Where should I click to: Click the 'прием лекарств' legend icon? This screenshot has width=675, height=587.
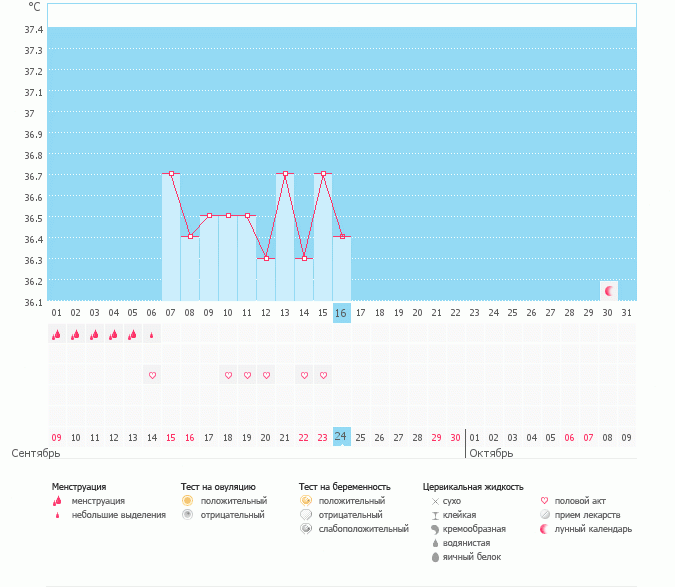(545, 514)
